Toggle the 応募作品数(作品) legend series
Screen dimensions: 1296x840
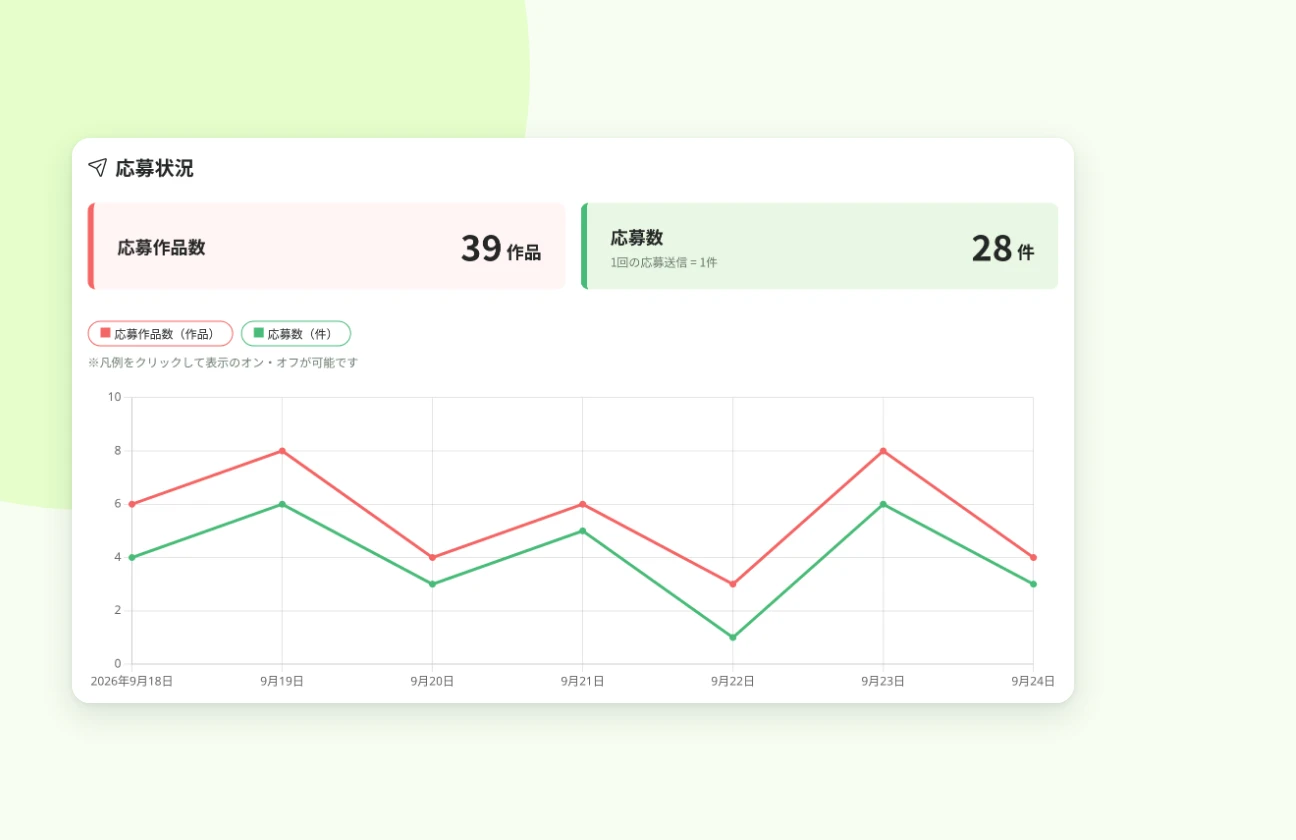(x=160, y=334)
